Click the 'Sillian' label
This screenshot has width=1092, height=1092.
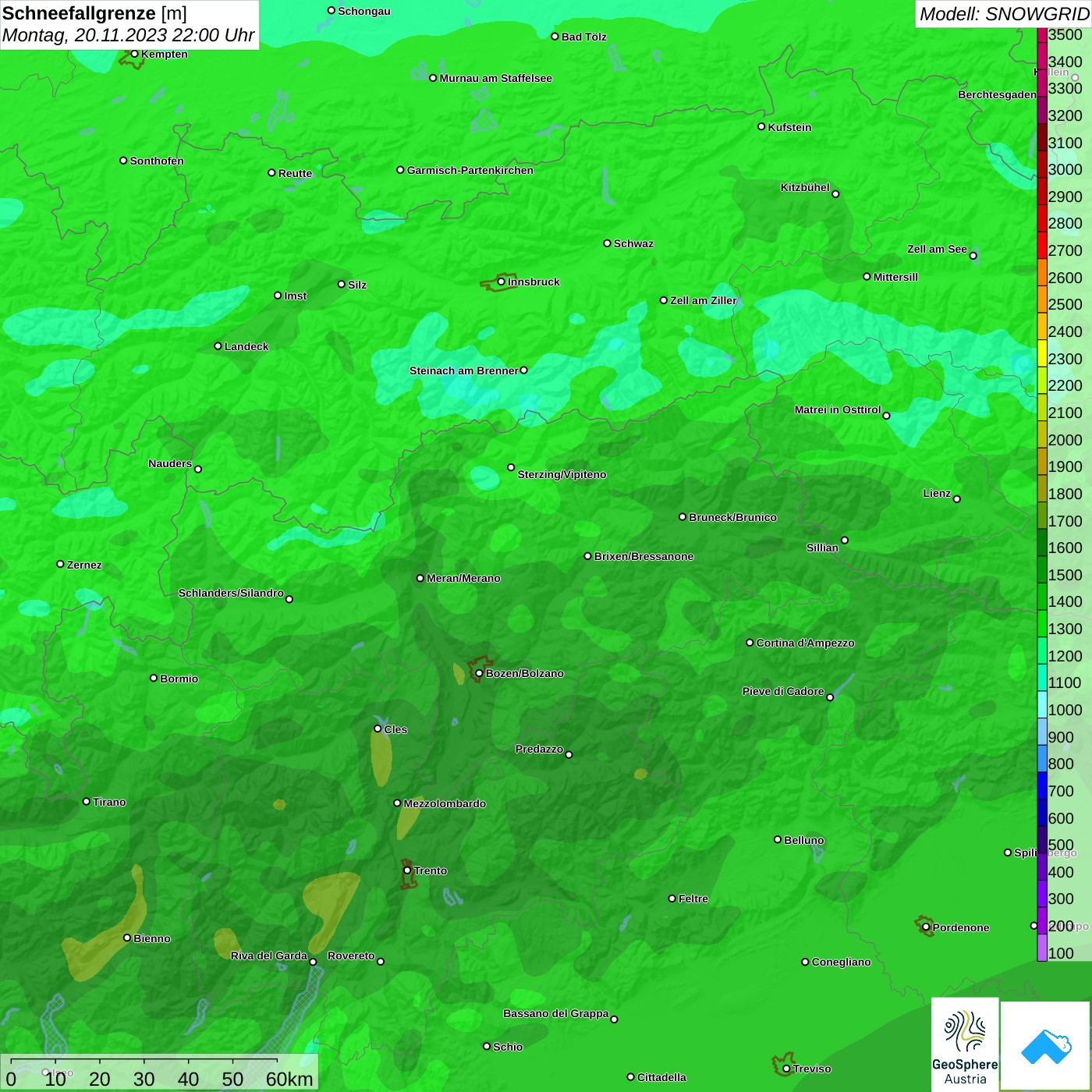(822, 548)
